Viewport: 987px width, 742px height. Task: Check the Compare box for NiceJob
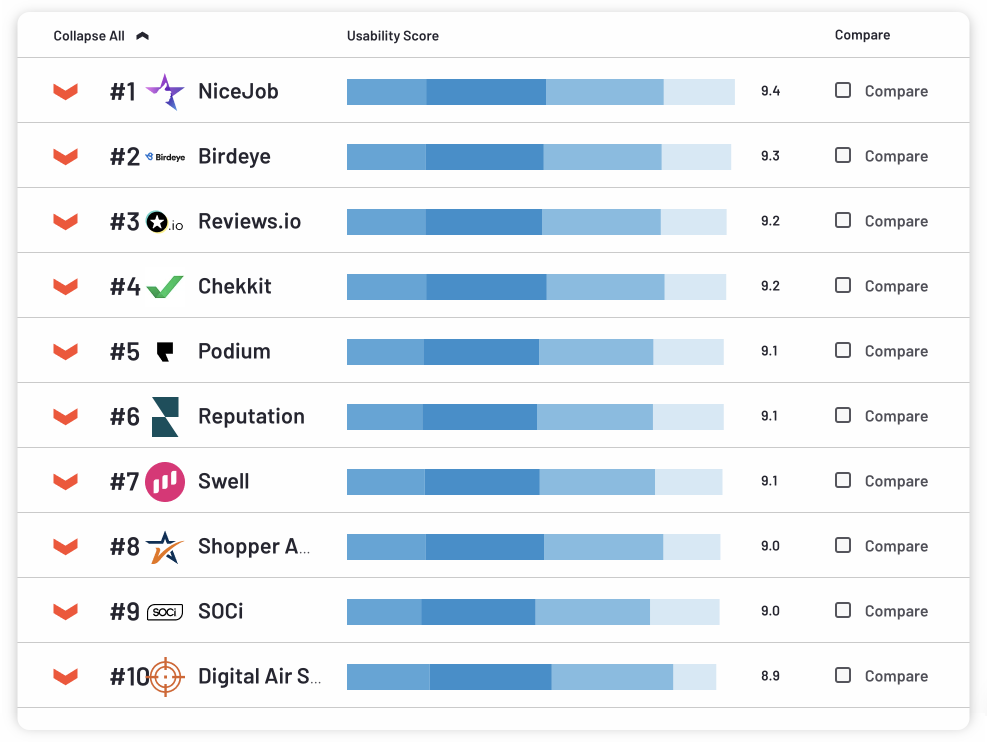843,90
